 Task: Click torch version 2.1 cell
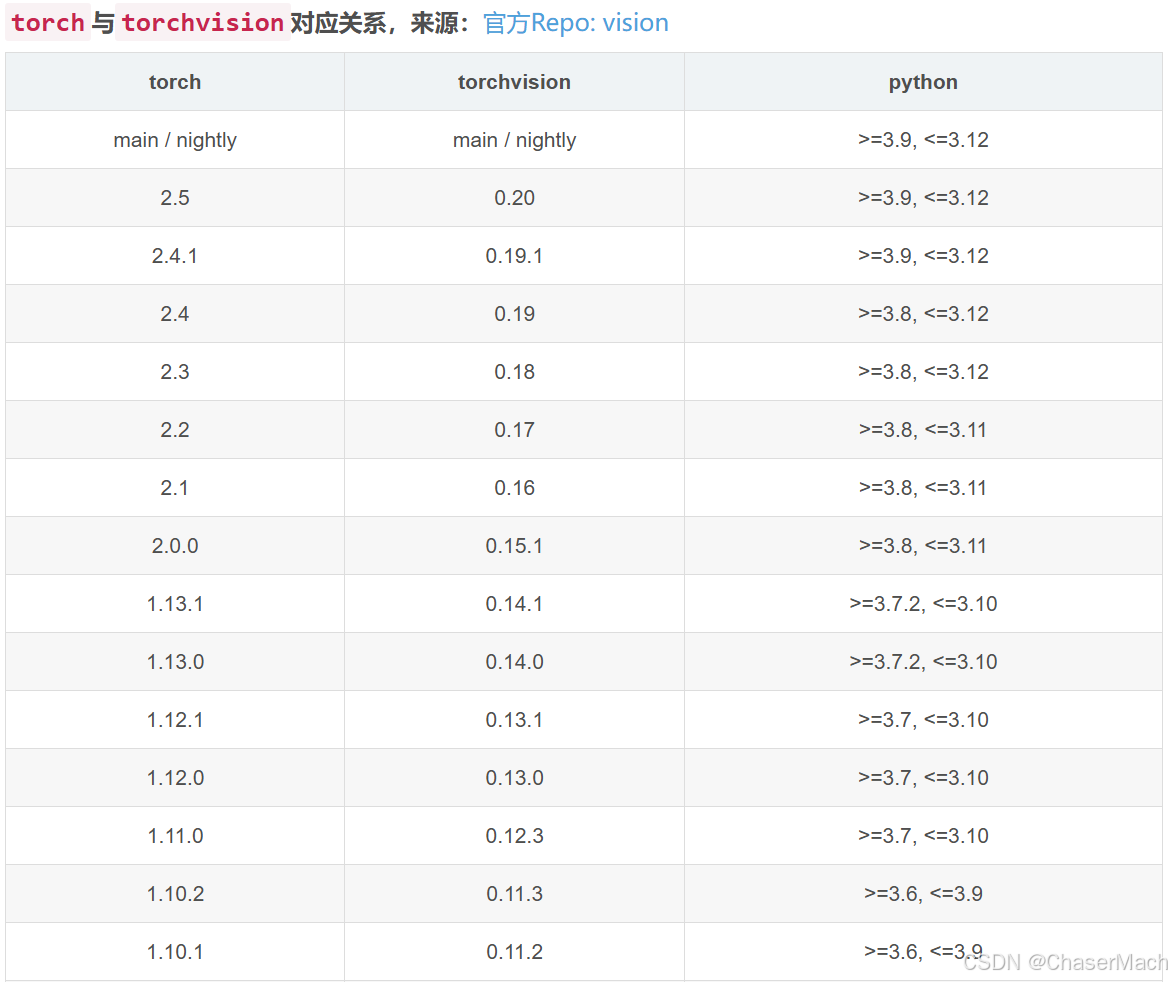(175, 488)
